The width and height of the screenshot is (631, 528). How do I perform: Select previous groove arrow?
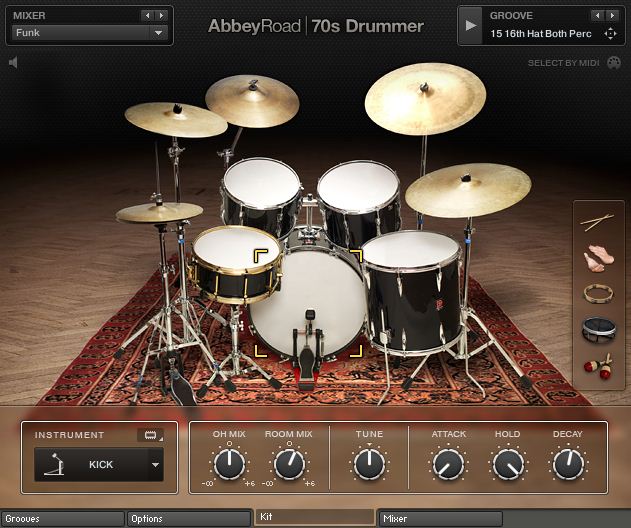[x=598, y=16]
